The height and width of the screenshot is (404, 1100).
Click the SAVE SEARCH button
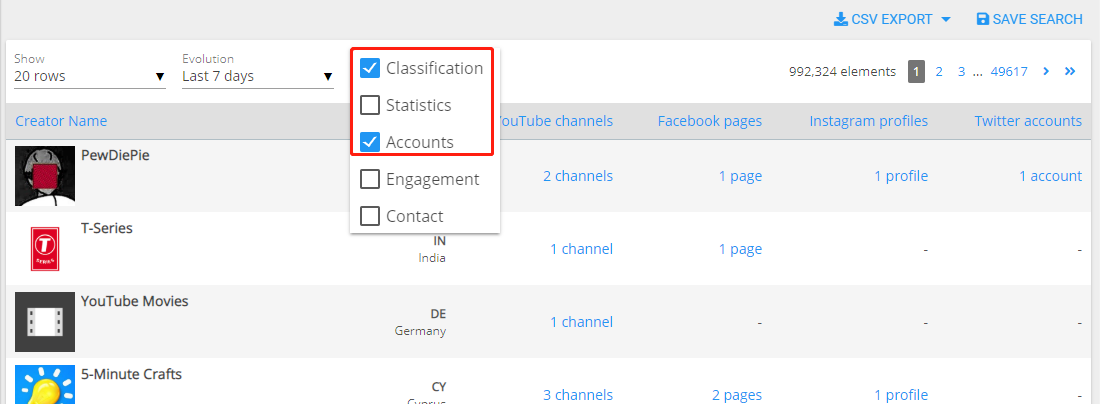click(1029, 20)
